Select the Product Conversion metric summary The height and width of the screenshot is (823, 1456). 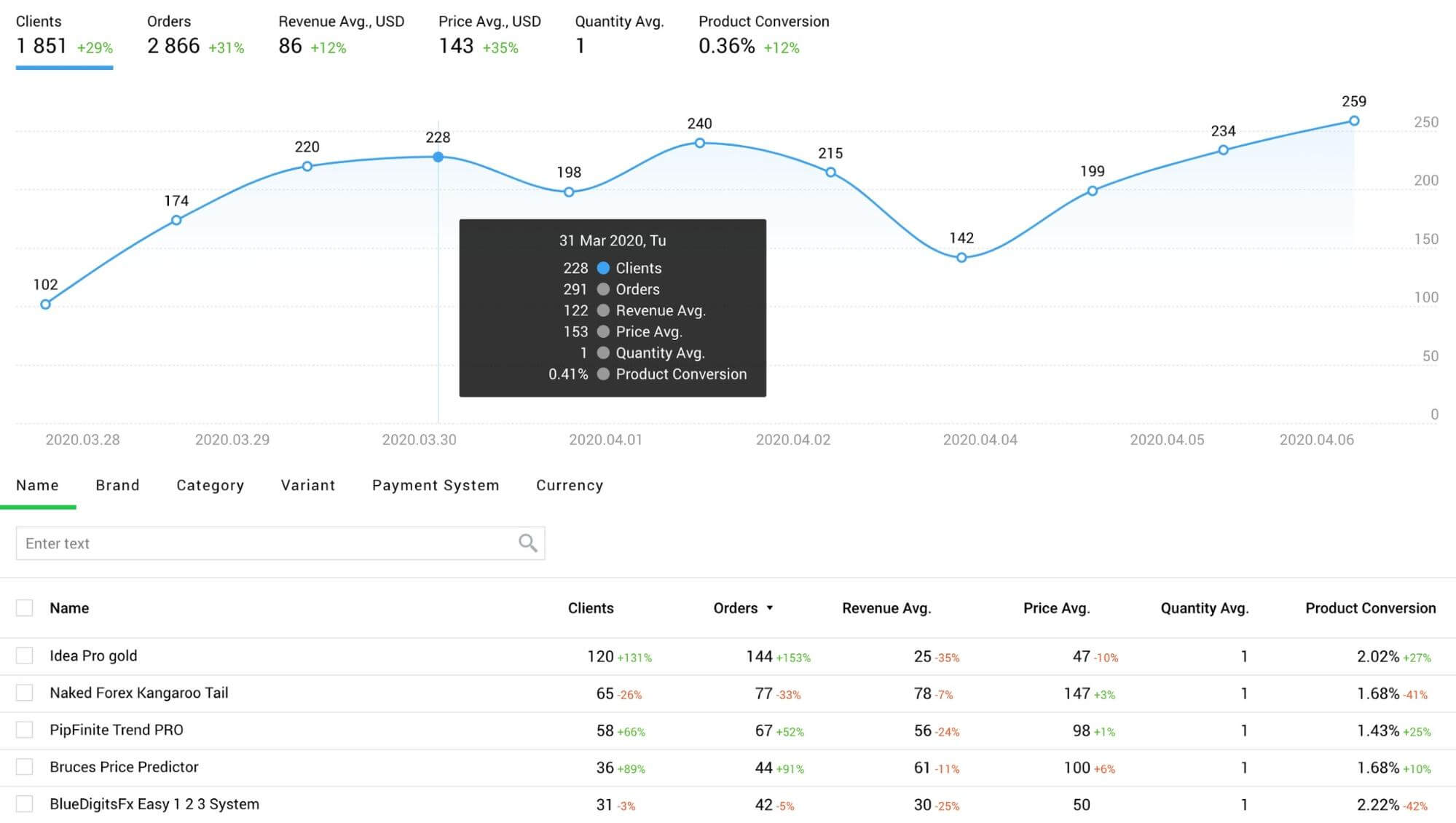coord(763,35)
